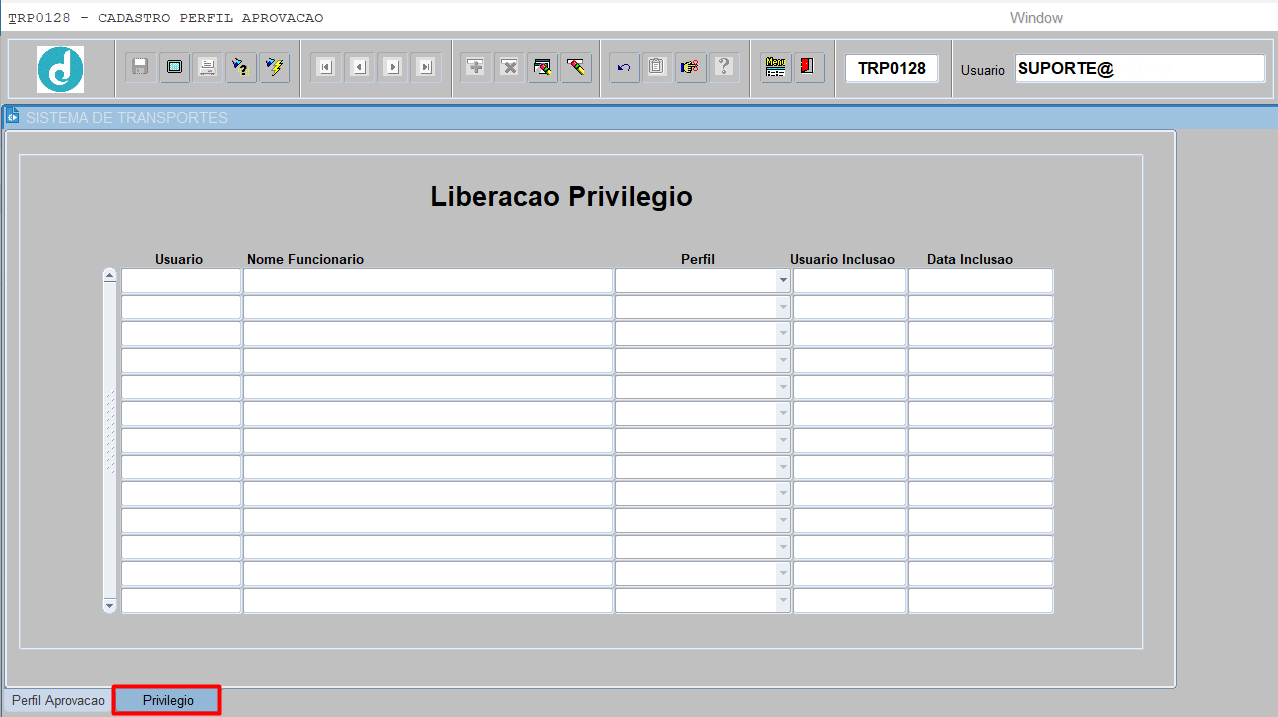Click the undo arrow toolbar icon

click(624, 67)
